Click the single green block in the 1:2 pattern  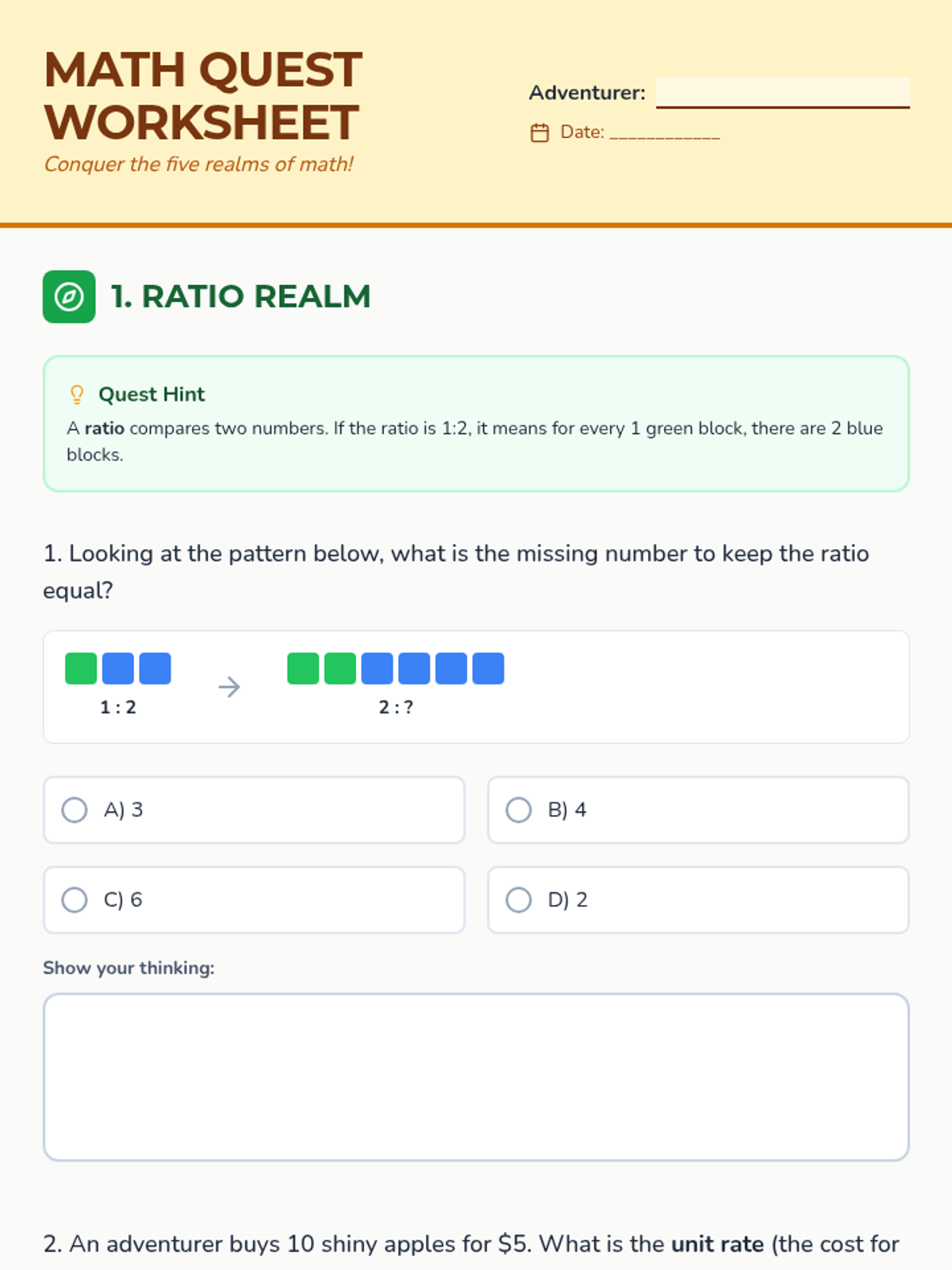(81, 668)
